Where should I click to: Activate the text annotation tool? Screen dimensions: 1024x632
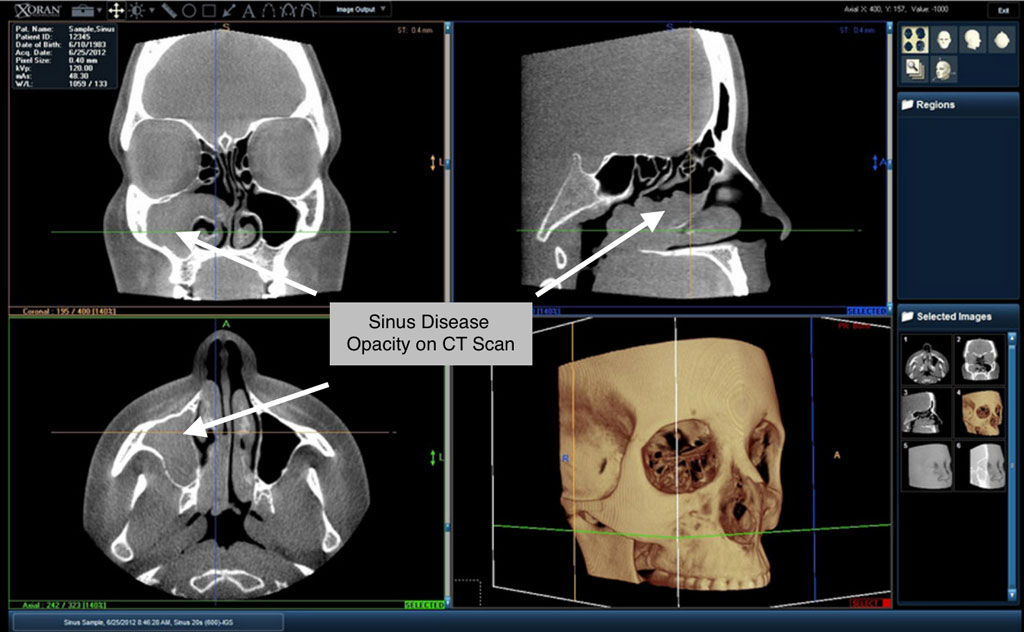pos(248,10)
